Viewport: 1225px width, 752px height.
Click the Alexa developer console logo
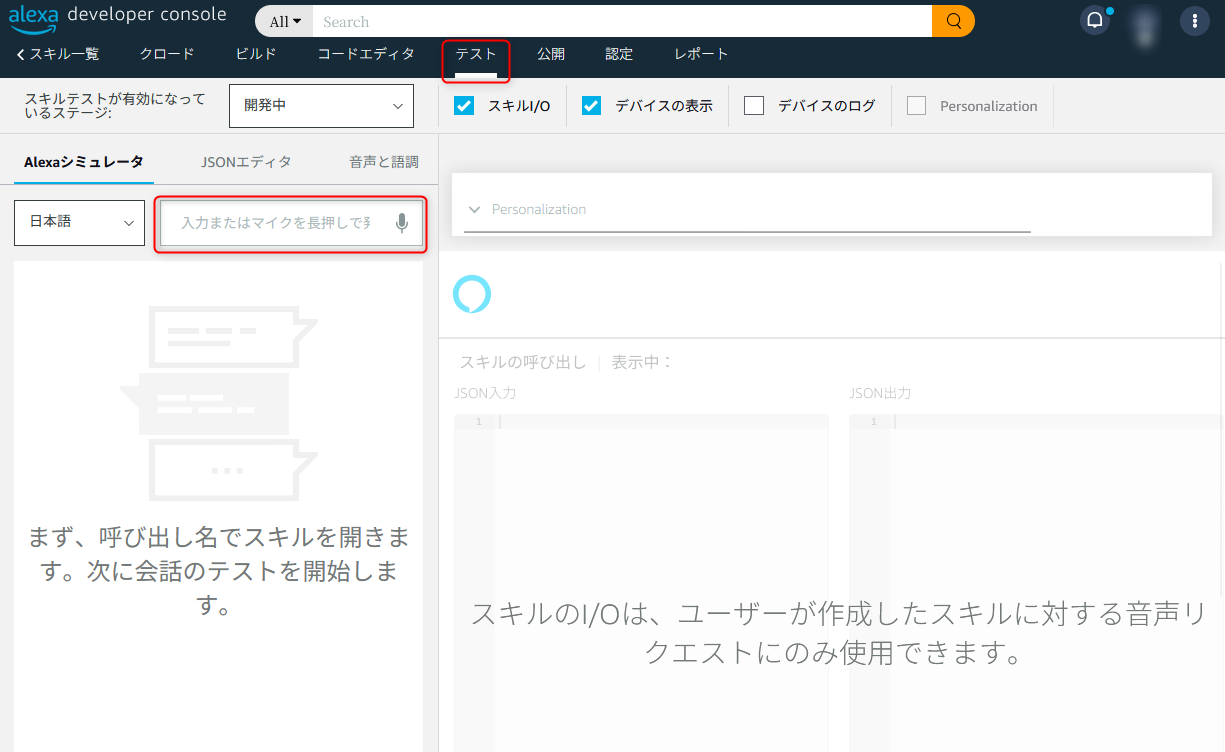point(117,14)
